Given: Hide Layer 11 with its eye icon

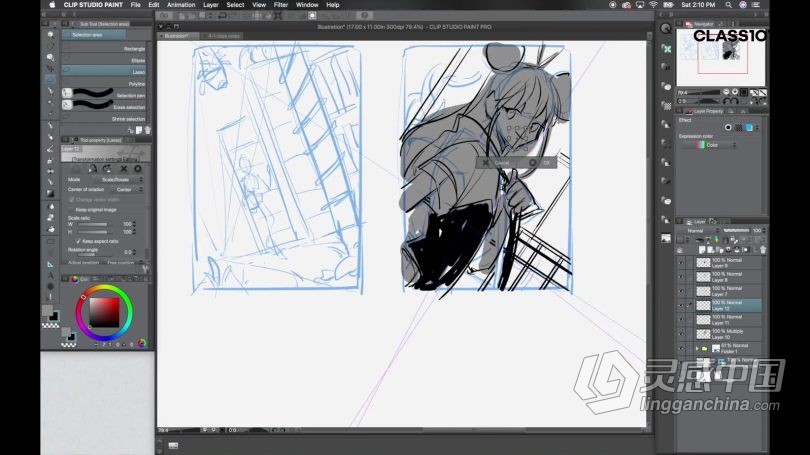Looking at the screenshot, I should click(681, 320).
